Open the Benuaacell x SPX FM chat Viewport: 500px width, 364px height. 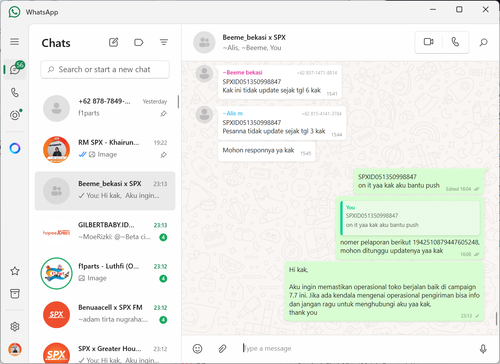coord(105,314)
